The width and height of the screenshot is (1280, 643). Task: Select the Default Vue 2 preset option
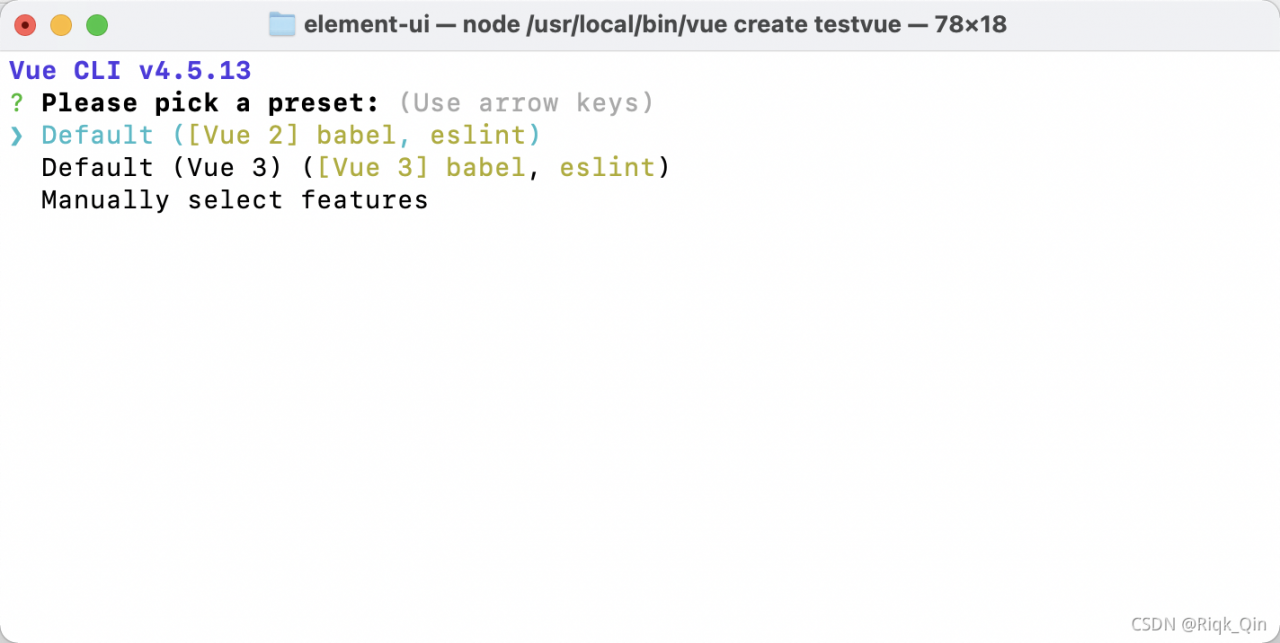[290, 135]
